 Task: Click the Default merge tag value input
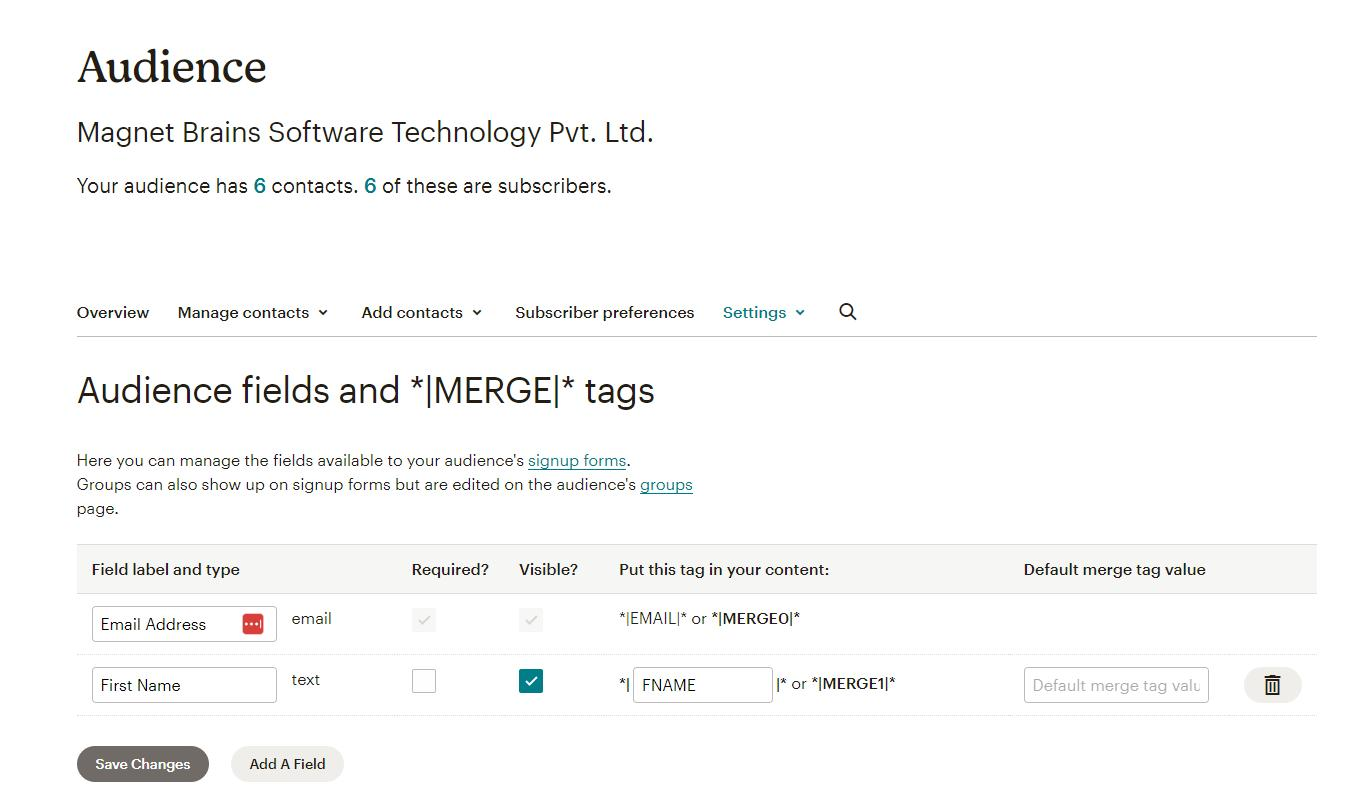[x=1116, y=685]
